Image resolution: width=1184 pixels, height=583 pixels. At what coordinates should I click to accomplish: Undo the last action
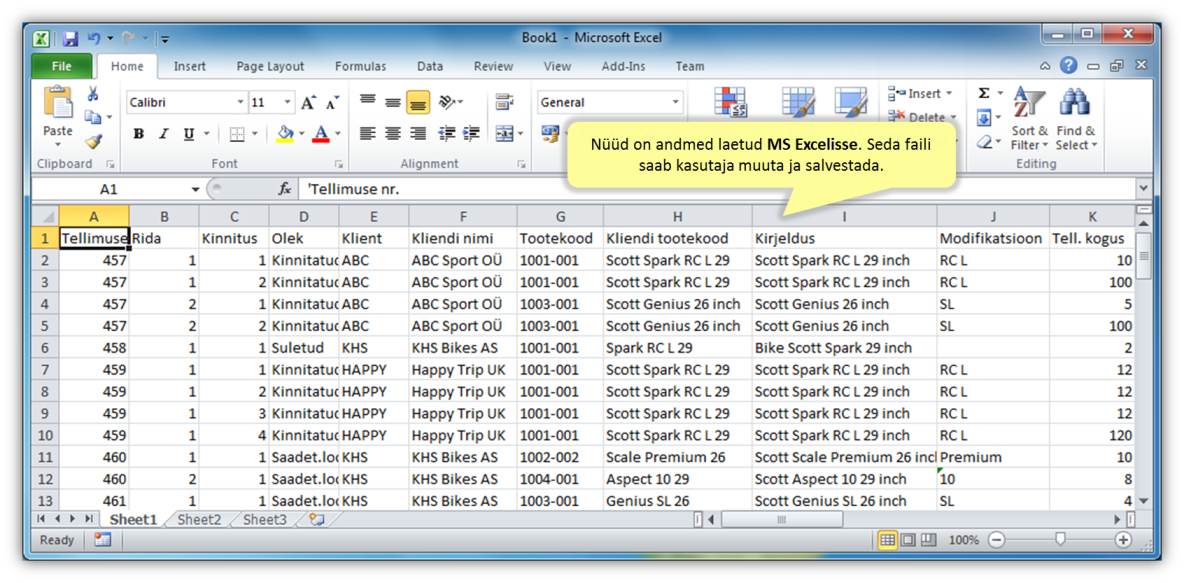(x=94, y=38)
